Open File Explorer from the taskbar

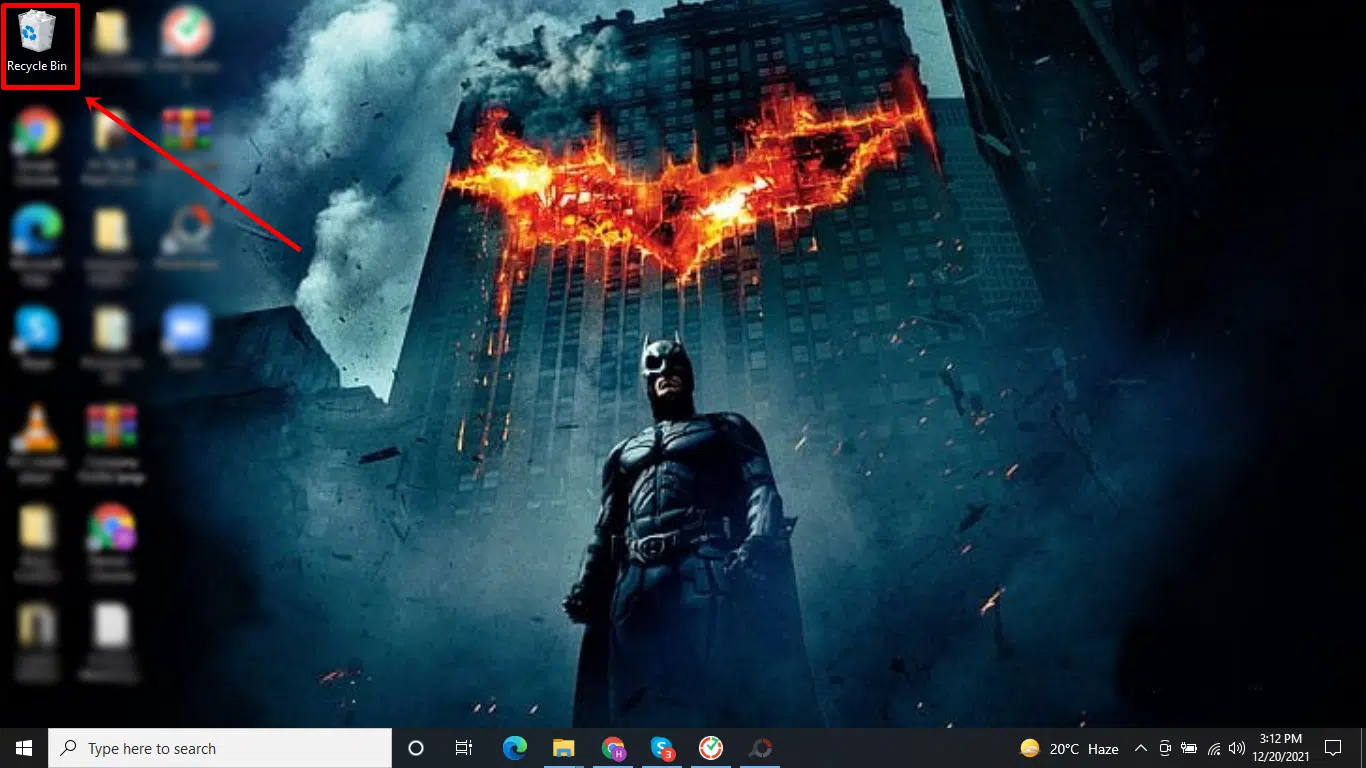point(564,748)
